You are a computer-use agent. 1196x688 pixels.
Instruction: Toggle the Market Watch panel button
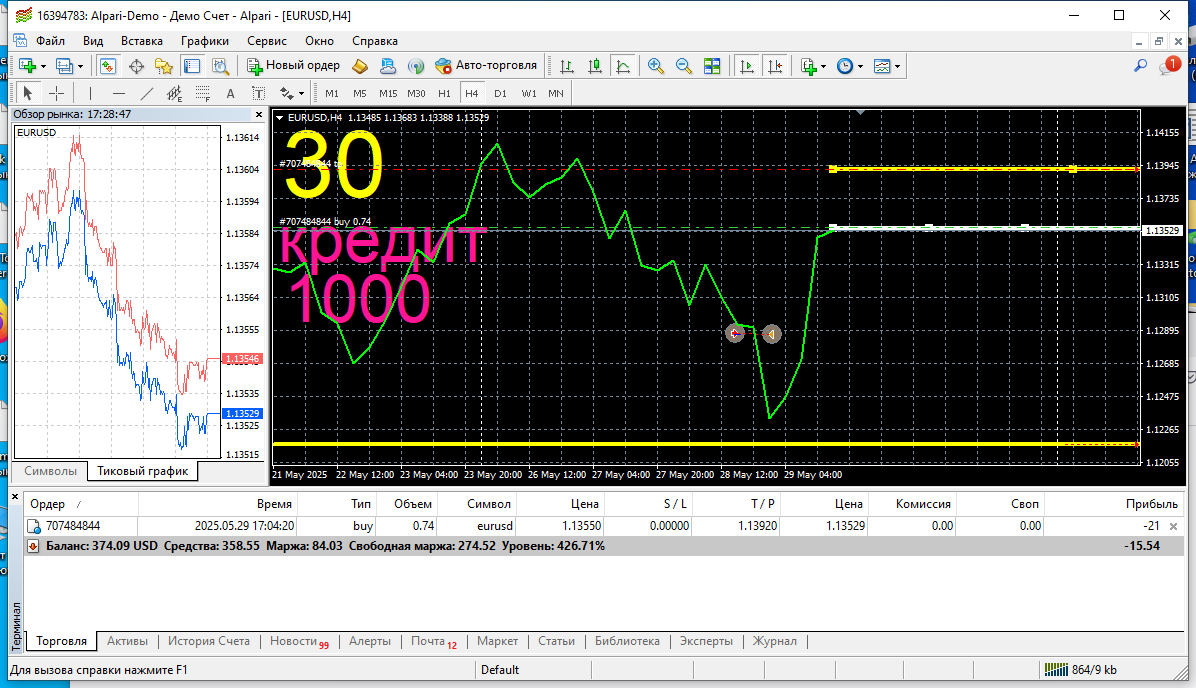tap(108, 66)
